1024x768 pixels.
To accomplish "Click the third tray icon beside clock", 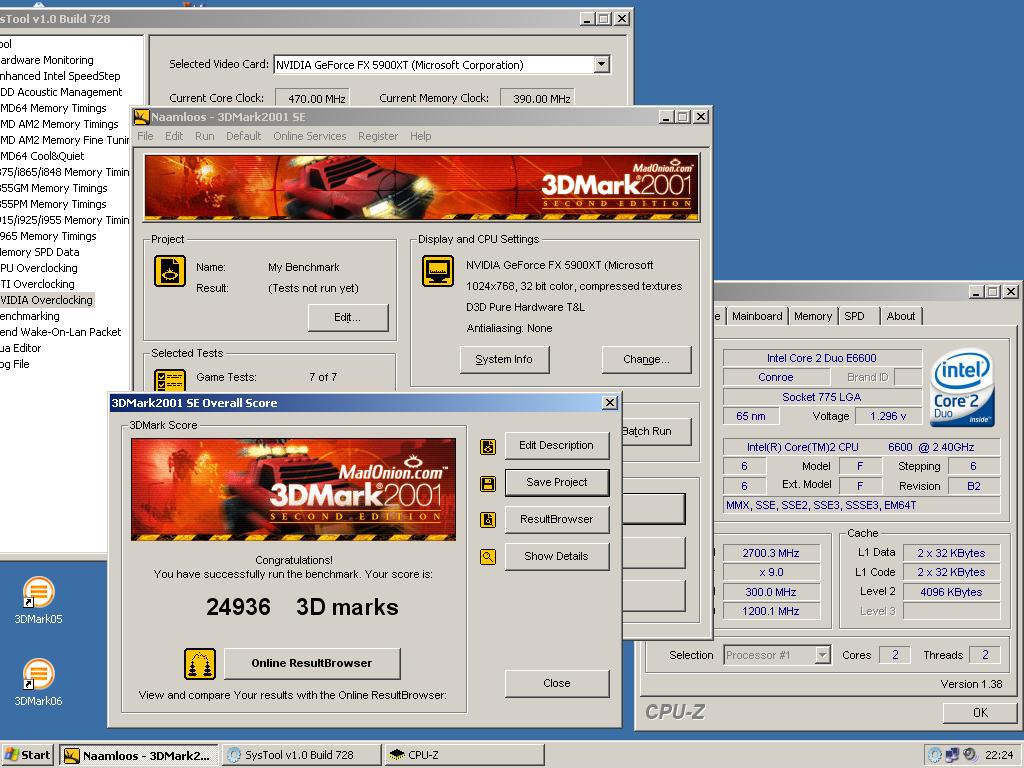I will point(970,755).
